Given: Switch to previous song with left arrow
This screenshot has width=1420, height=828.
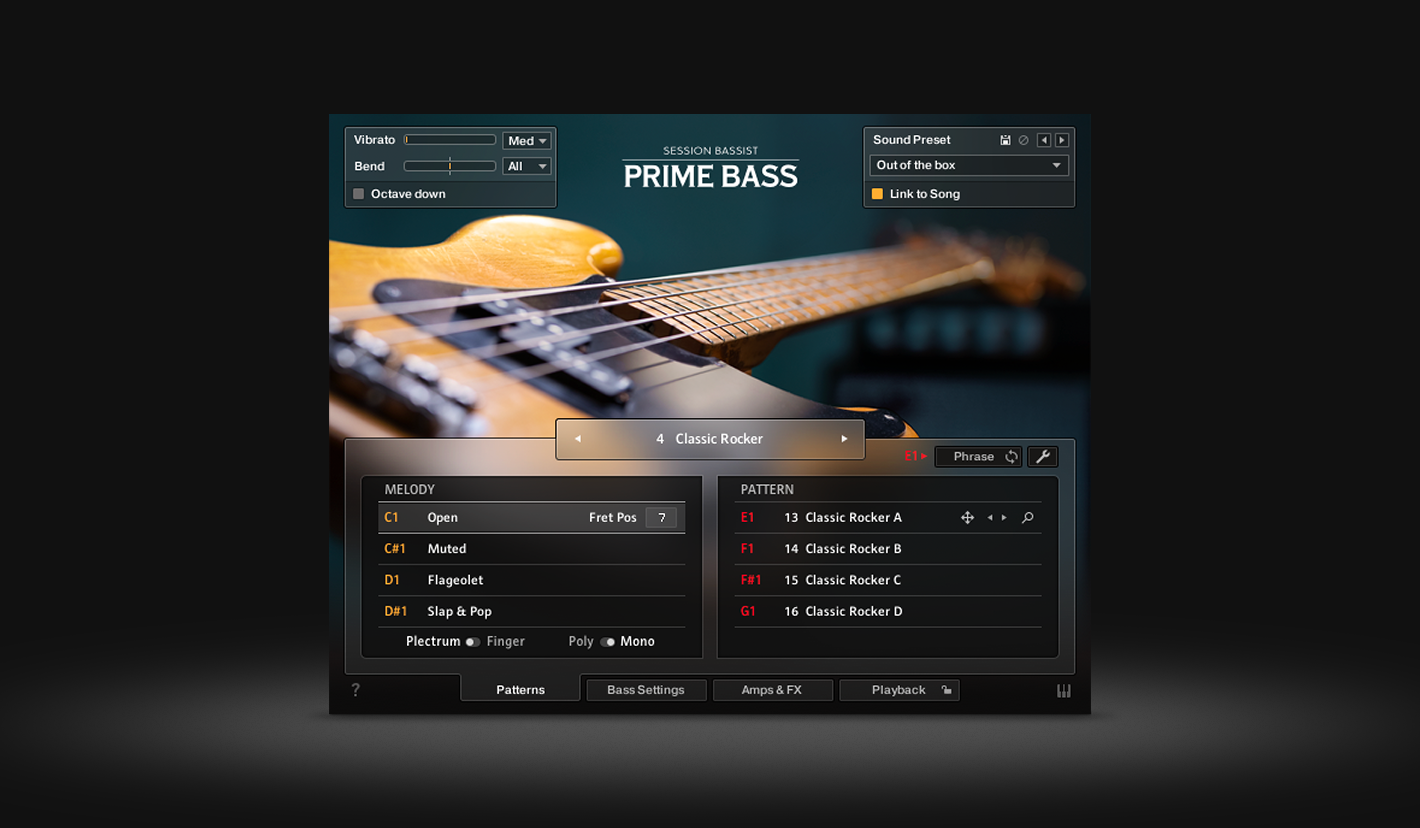Looking at the screenshot, I should 577,439.
